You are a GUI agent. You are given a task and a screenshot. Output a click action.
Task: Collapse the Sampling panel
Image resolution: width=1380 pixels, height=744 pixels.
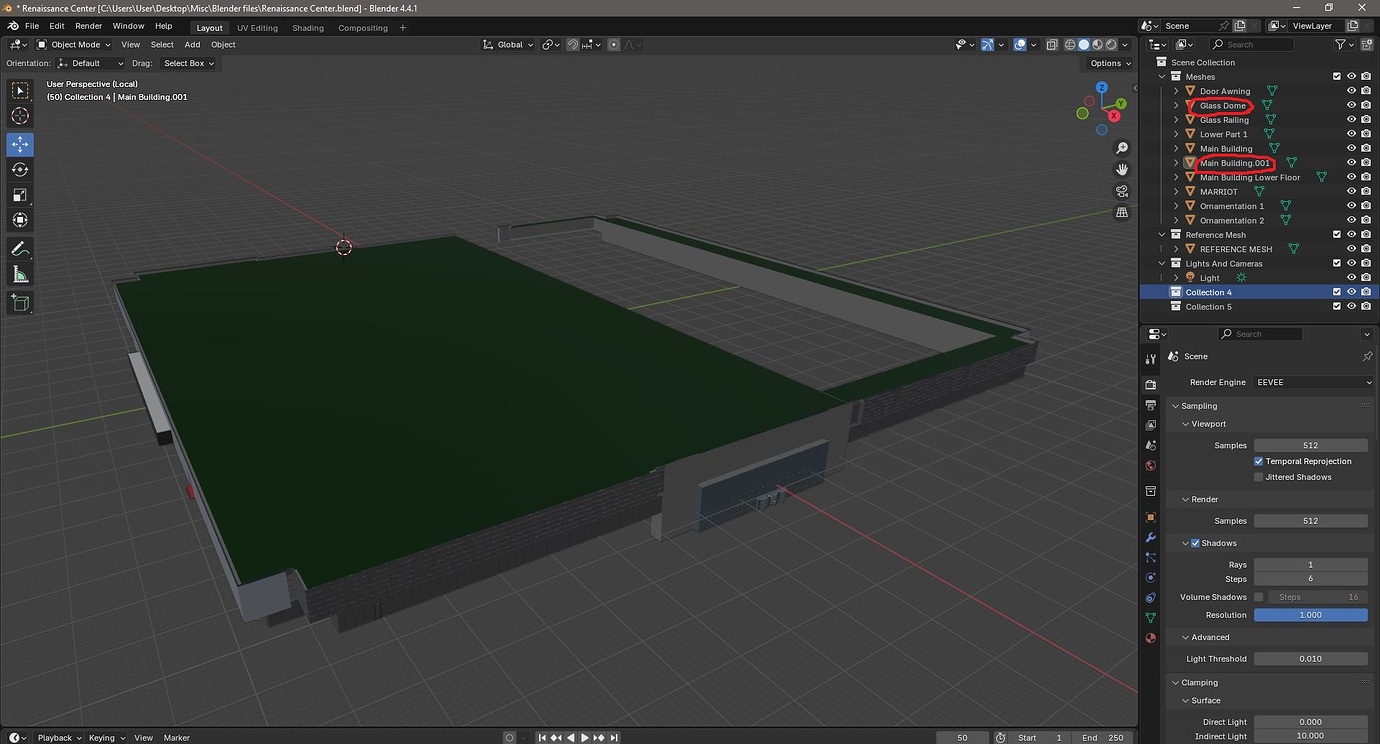pyautogui.click(x=1199, y=406)
